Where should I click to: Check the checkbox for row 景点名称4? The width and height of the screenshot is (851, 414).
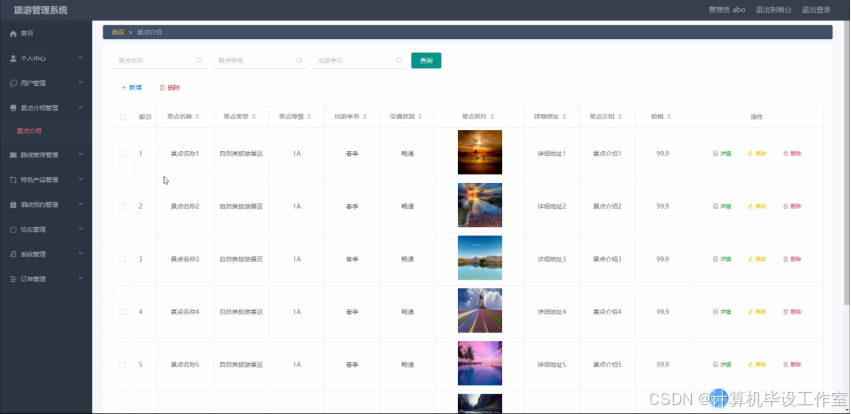pyautogui.click(x=123, y=311)
